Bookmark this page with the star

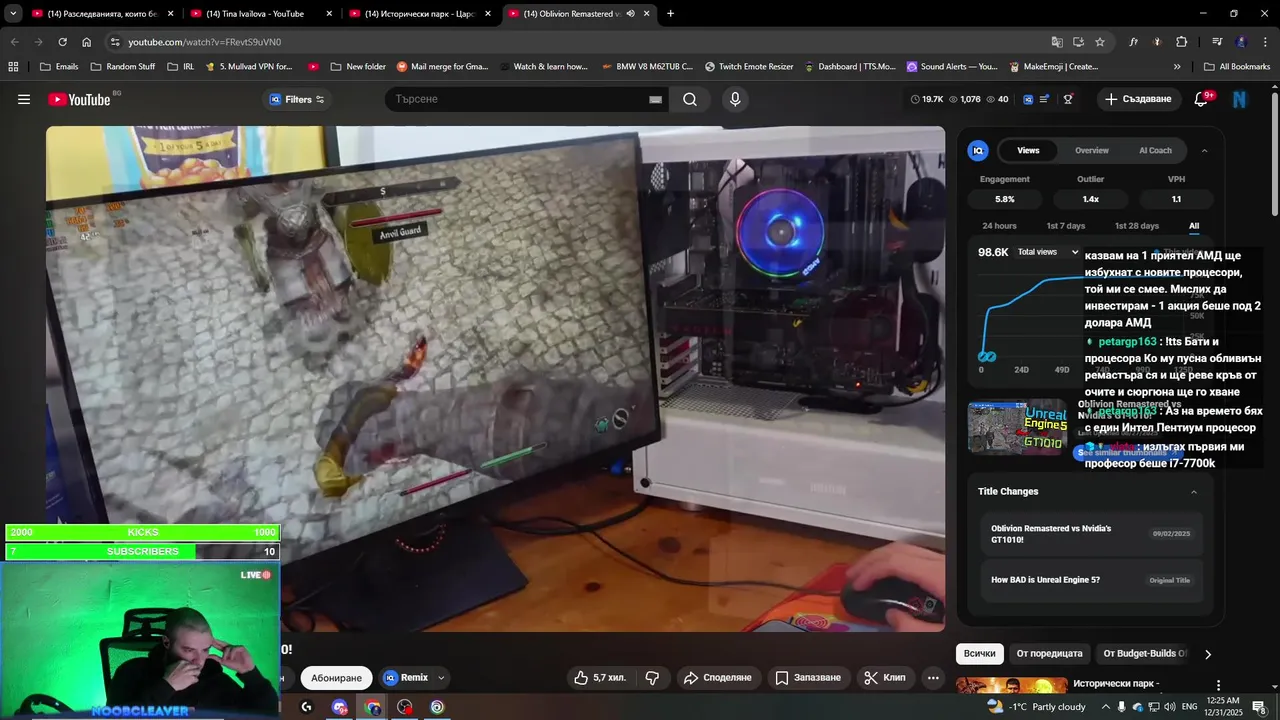pos(1100,42)
